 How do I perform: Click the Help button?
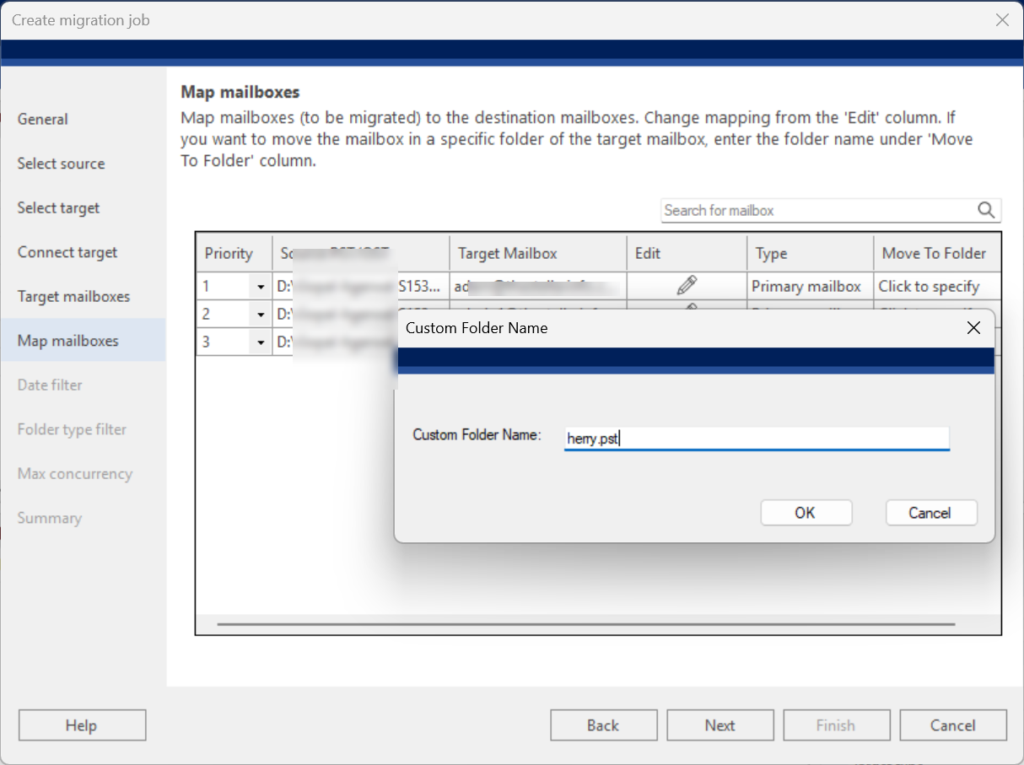[x=82, y=725]
